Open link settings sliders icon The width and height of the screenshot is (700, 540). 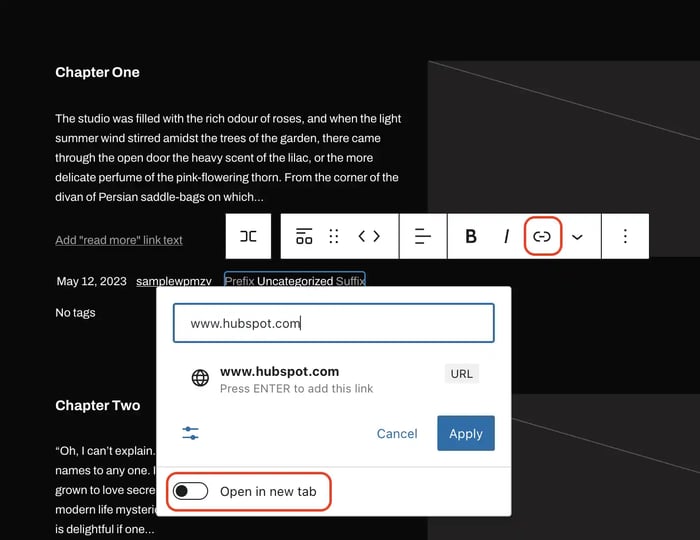click(x=191, y=433)
